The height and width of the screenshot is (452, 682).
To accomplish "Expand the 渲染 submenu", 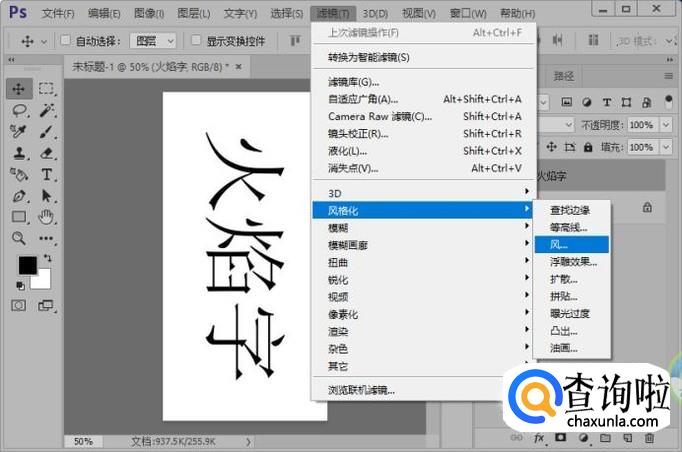I will 423,331.
